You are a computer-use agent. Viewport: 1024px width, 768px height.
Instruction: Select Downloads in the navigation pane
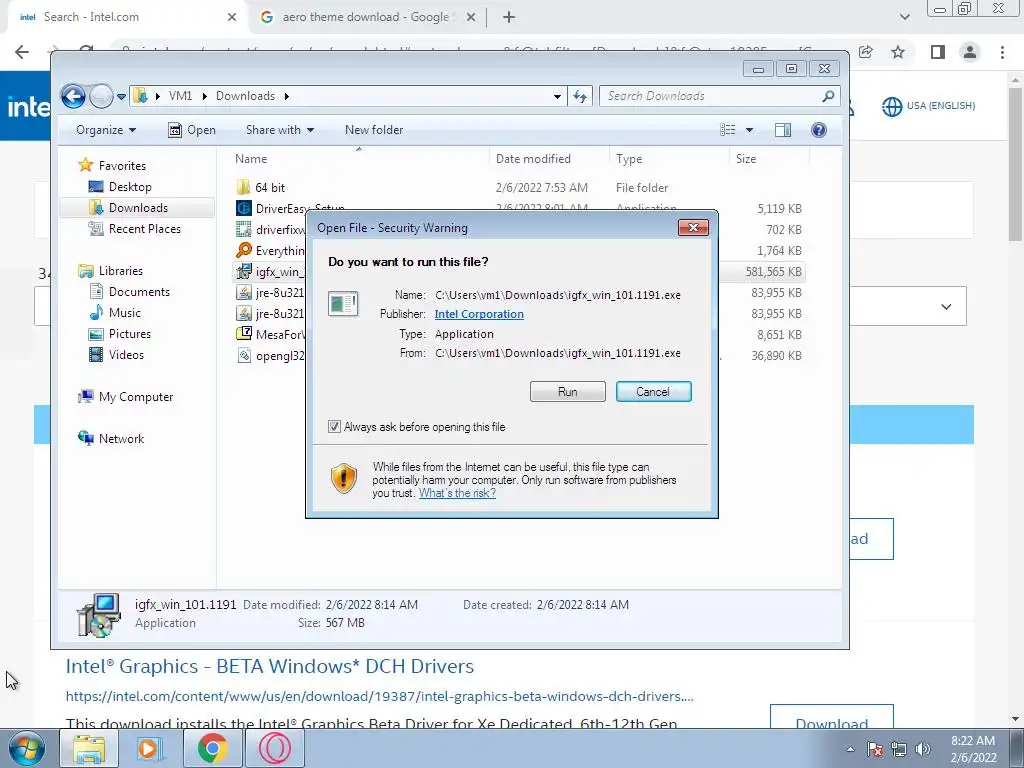[138, 208]
